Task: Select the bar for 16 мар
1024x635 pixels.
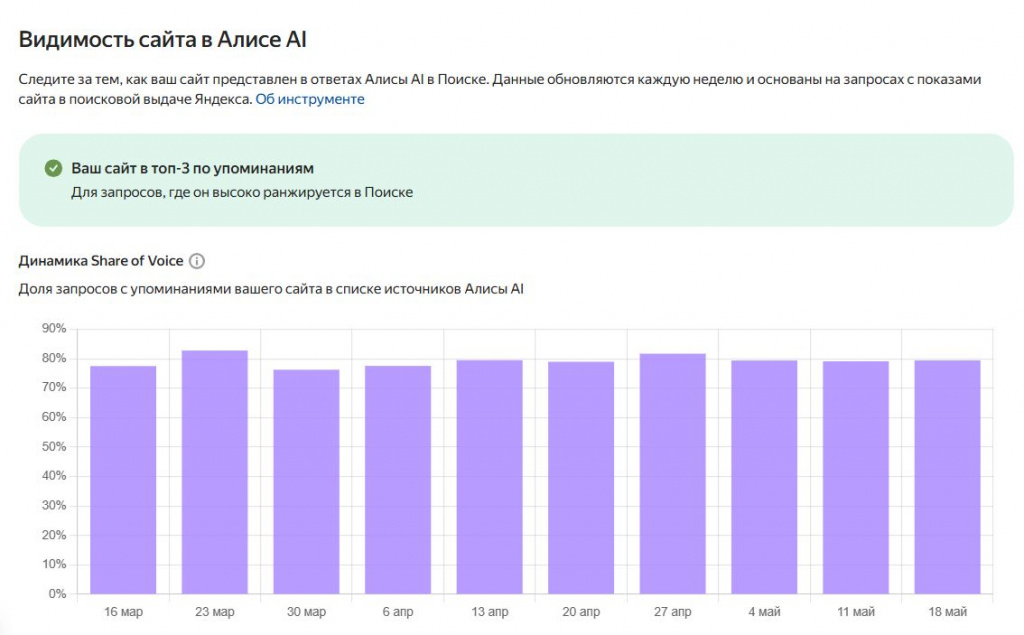Action: [123, 480]
